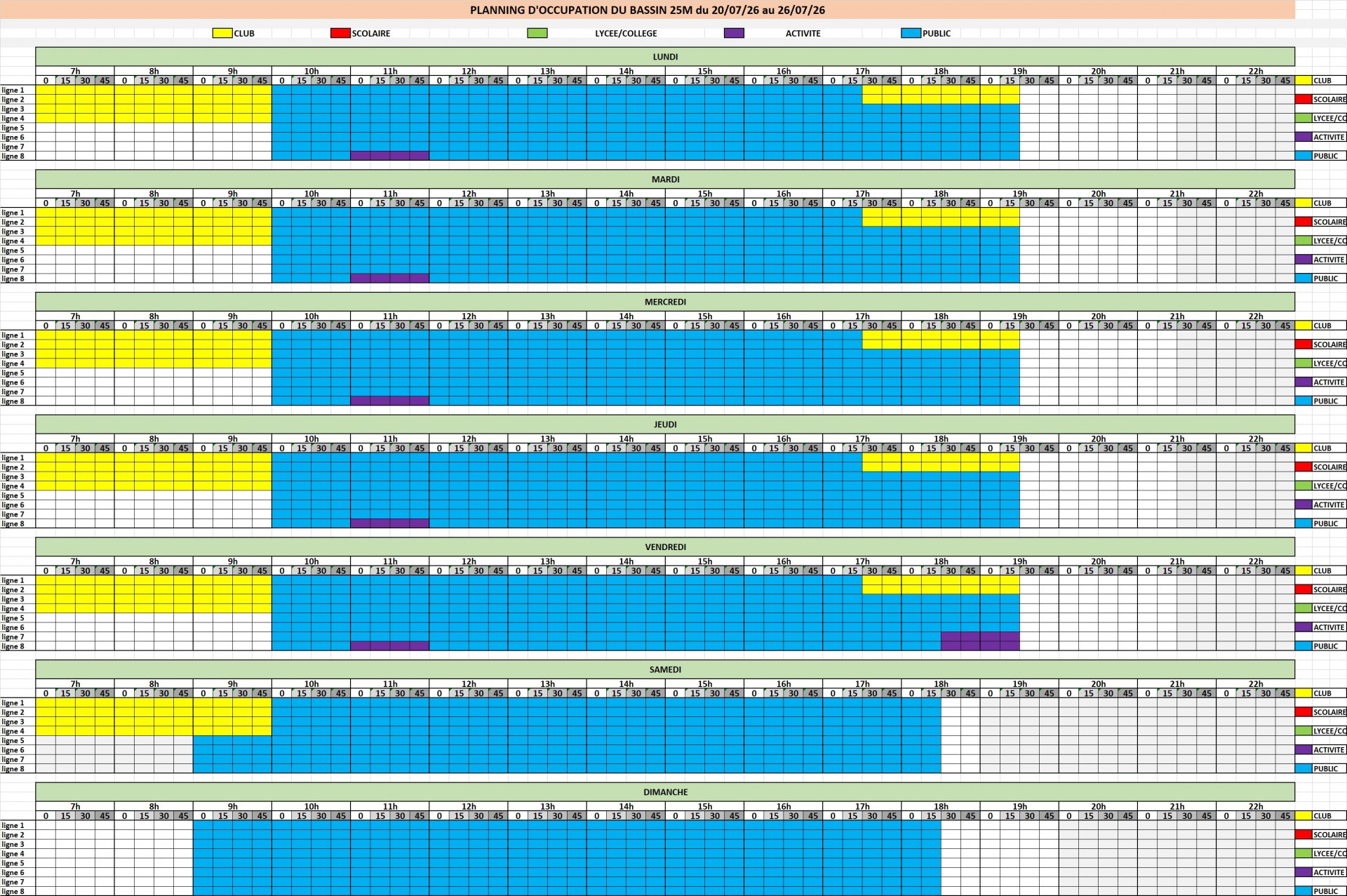This screenshot has width=1347, height=896.
Task: Click the LYCEE/CO side legend next to VENDREDI
Action: pos(1322,608)
